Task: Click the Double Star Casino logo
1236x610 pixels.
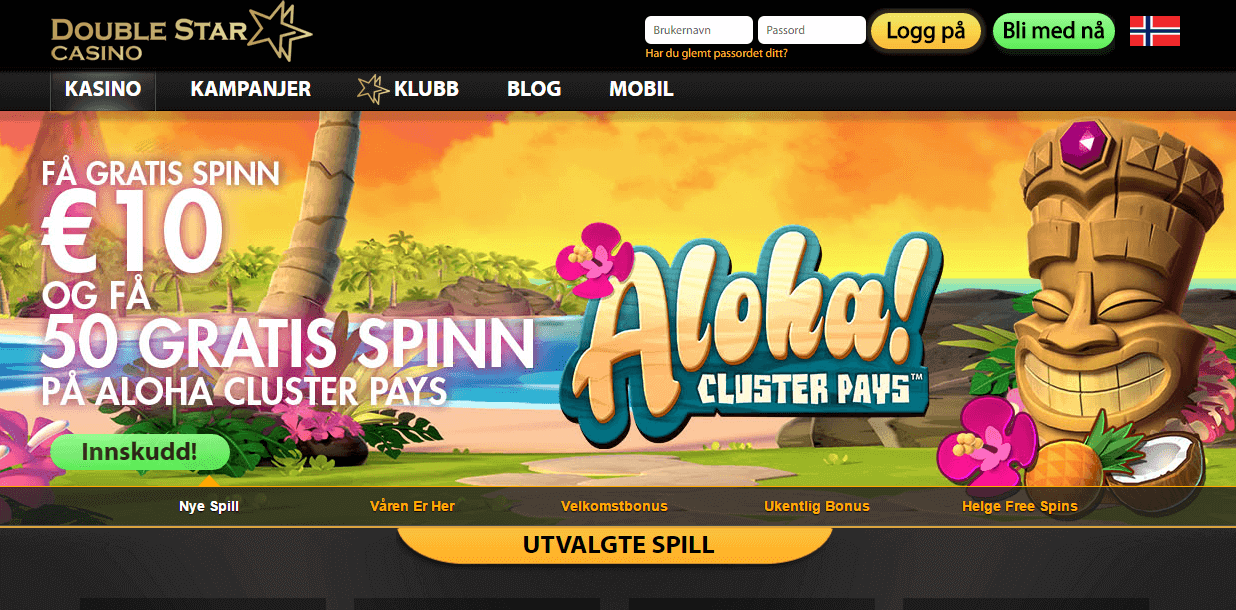Action: coord(182,33)
